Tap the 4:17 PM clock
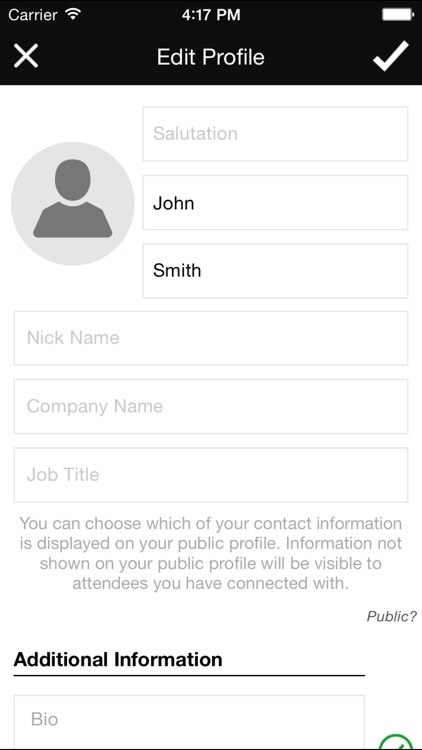This screenshot has width=422, height=750. [x=211, y=15]
